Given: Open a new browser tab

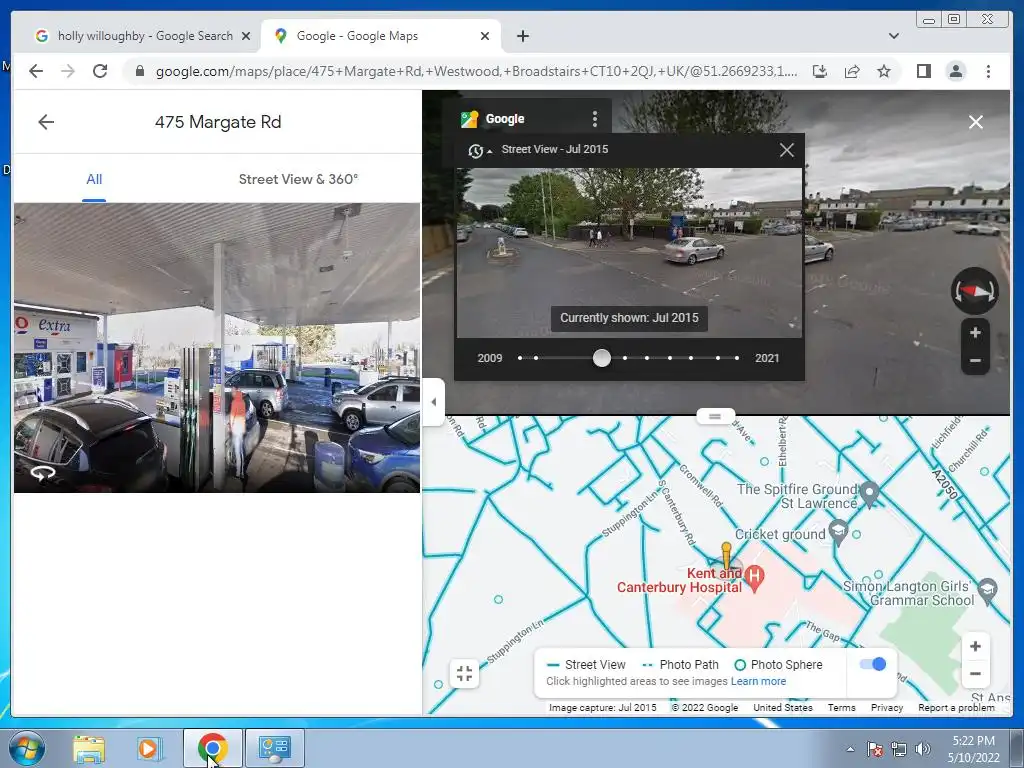Looking at the screenshot, I should 522,36.
